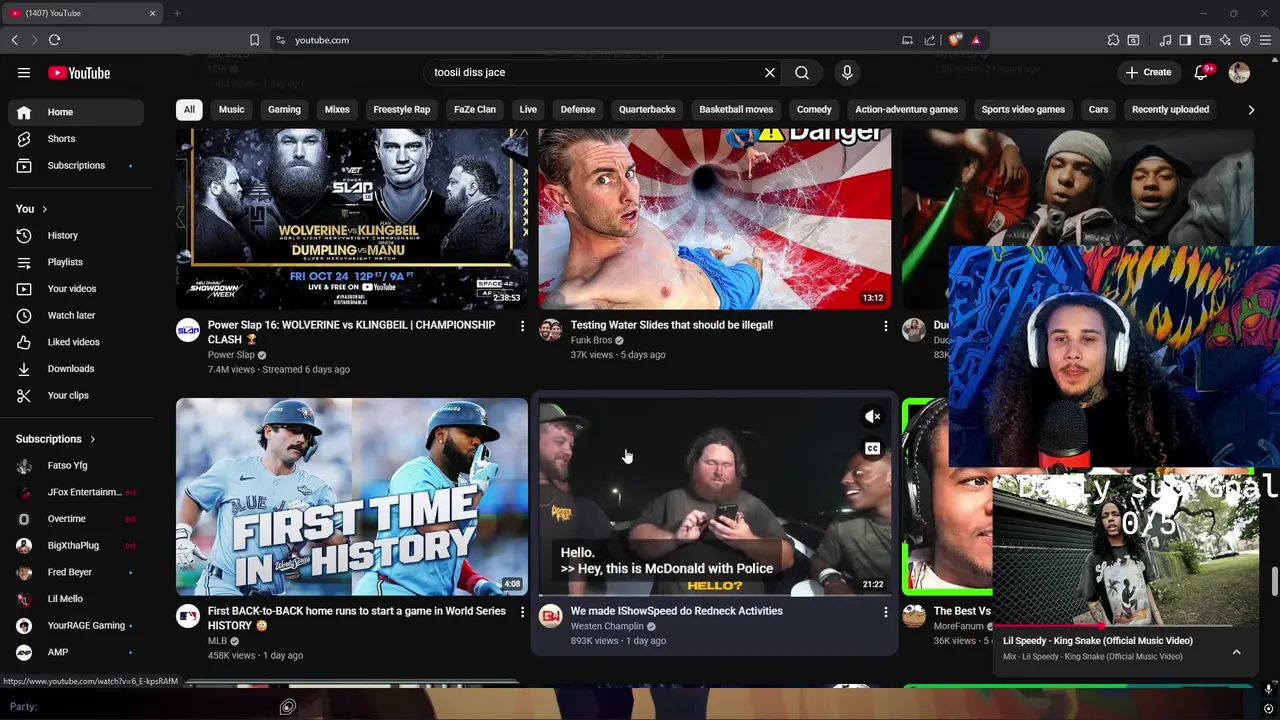Select the All filter chip
Image resolution: width=1280 pixels, height=720 pixels.
pos(189,109)
